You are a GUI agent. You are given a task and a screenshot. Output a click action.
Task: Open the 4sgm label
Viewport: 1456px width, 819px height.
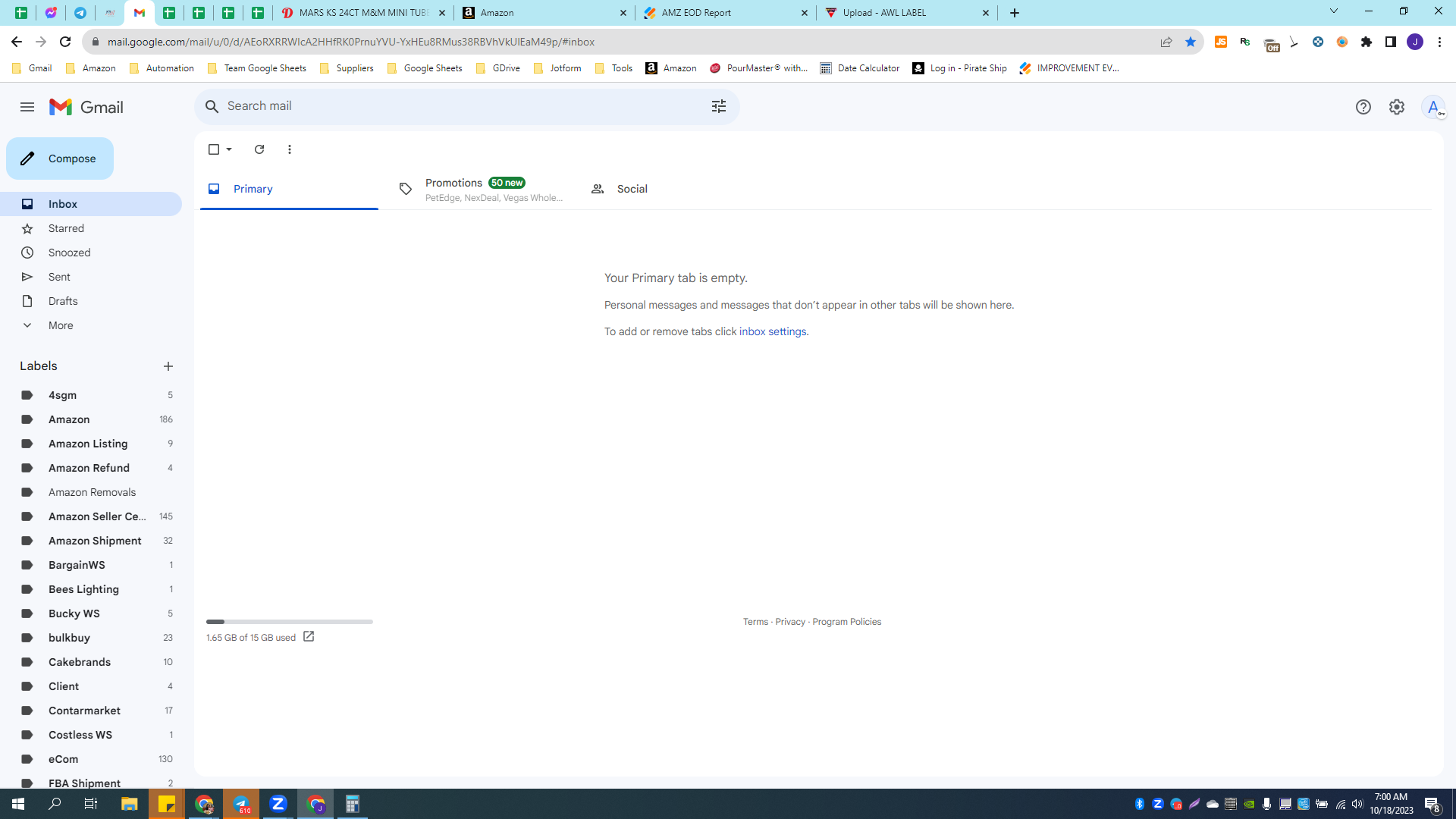pyautogui.click(x=91, y=395)
